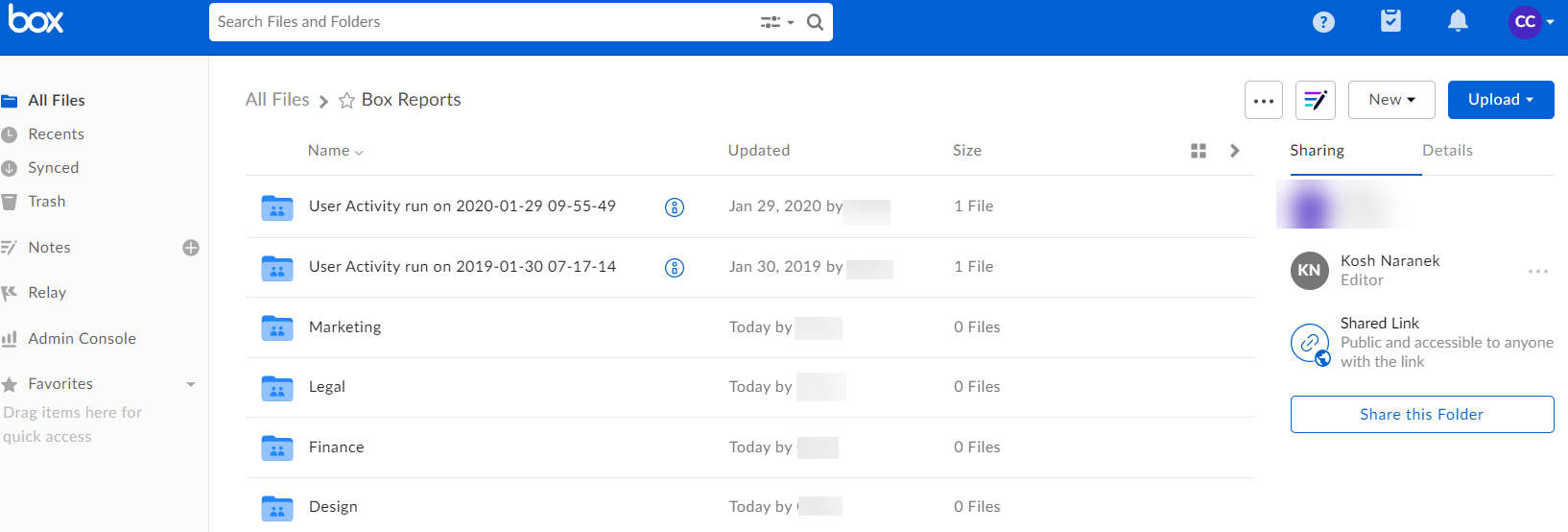This screenshot has height=532, width=1568.
Task: Add a new note with plus icon
Action: tap(191, 248)
